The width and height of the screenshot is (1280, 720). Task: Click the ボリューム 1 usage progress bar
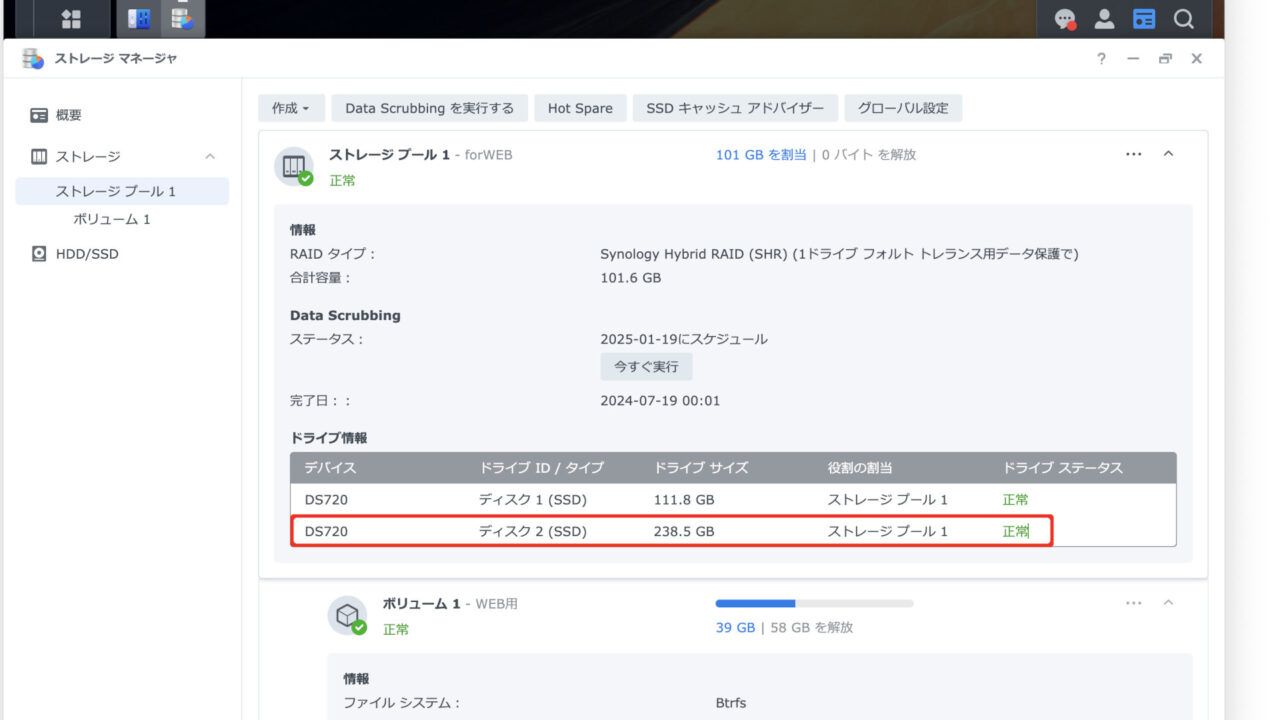pyautogui.click(x=814, y=603)
